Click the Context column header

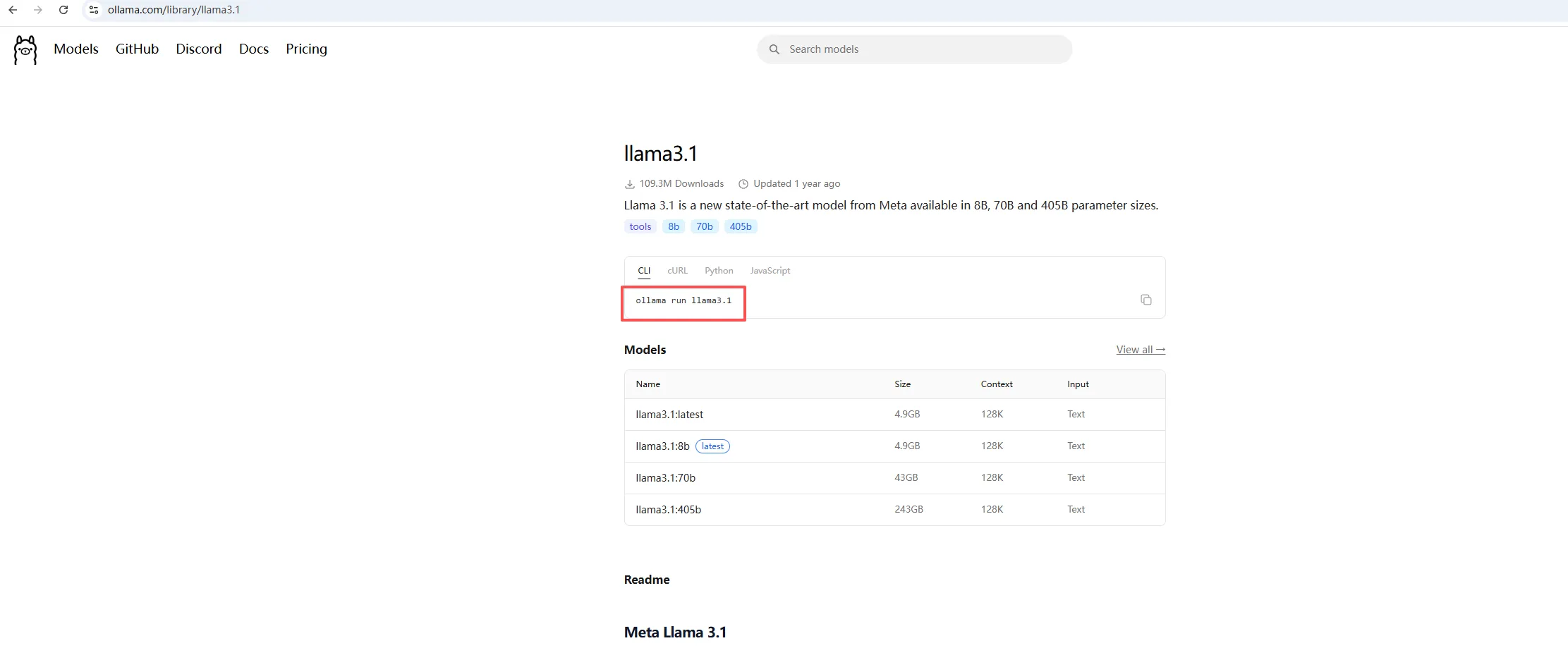(997, 384)
